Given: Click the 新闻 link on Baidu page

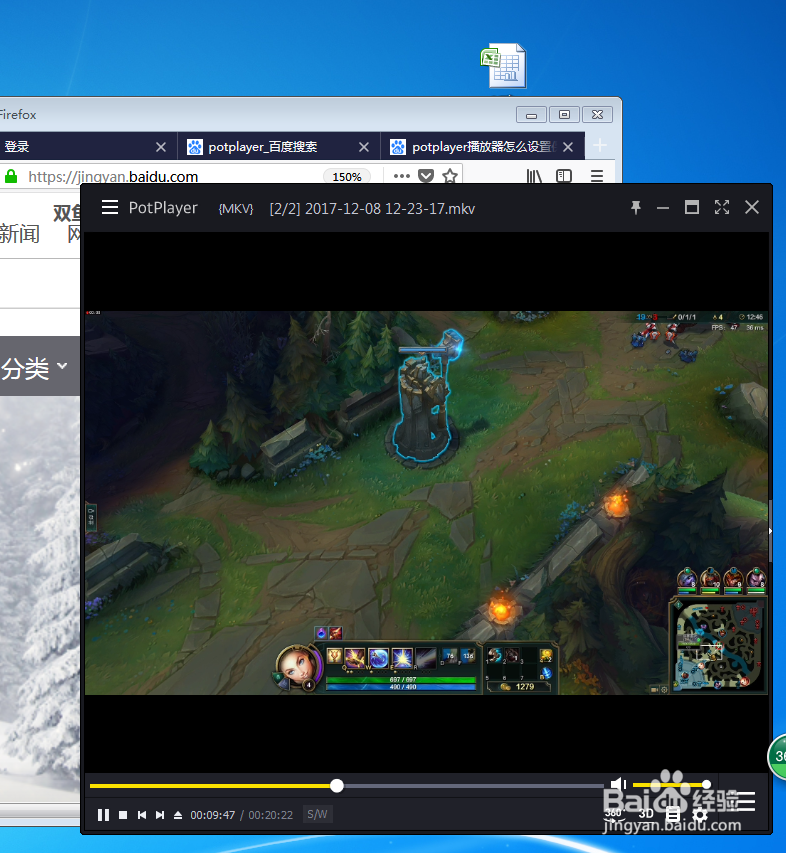Looking at the screenshot, I should click(20, 234).
